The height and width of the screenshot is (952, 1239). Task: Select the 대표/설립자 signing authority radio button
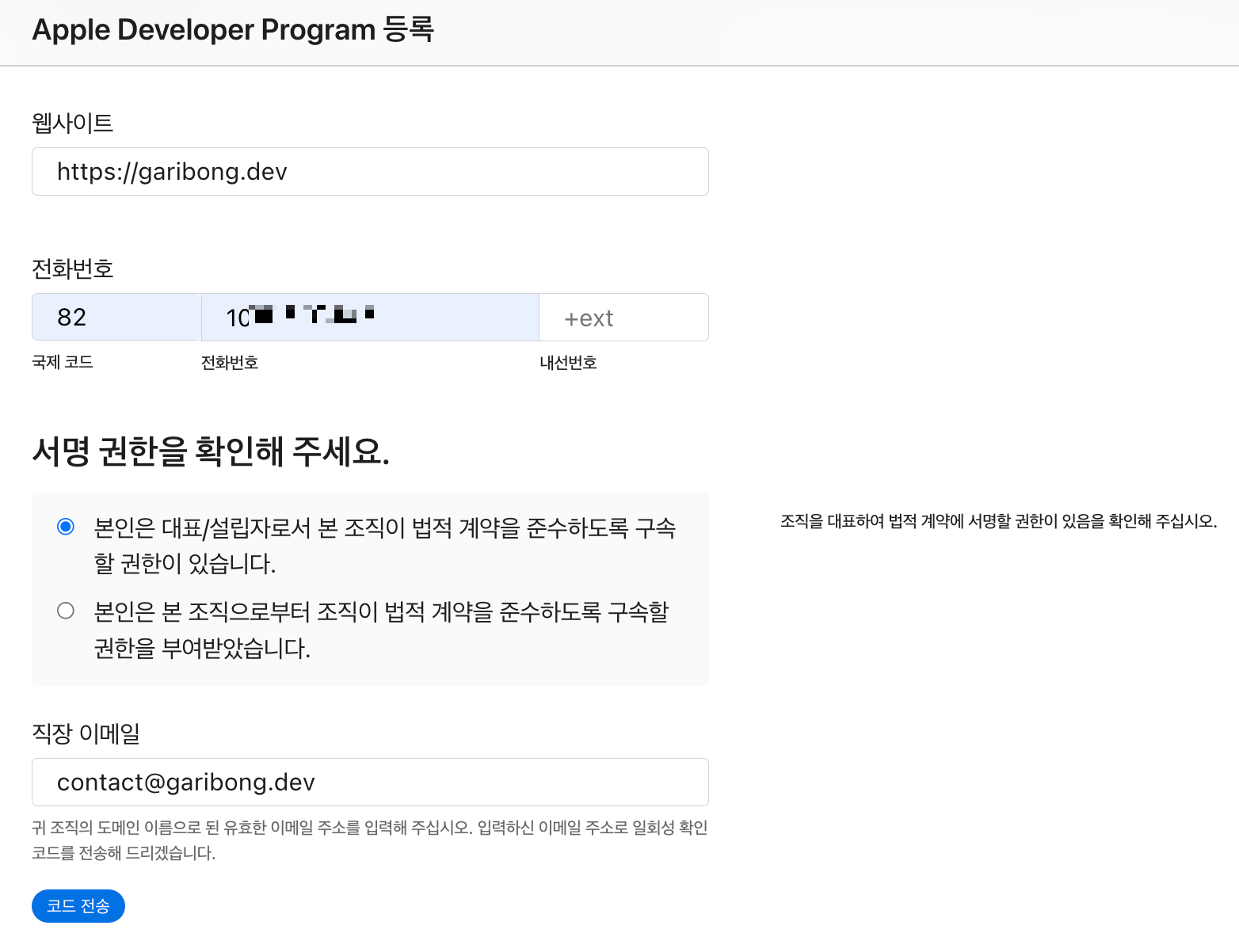point(66,527)
